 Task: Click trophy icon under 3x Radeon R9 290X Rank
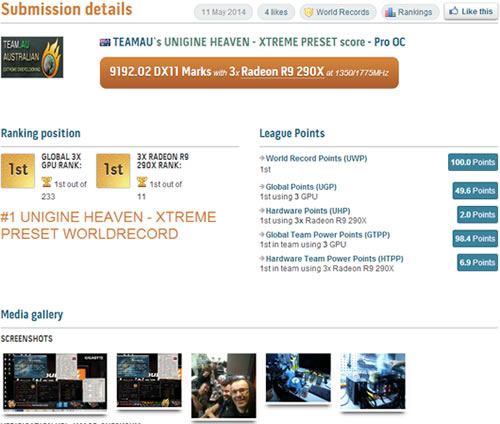(x=142, y=182)
